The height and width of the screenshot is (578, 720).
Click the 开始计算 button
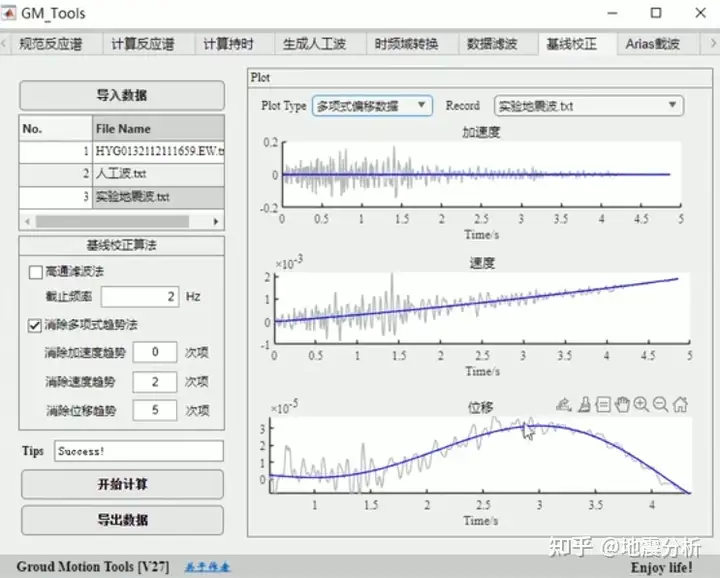(122, 484)
